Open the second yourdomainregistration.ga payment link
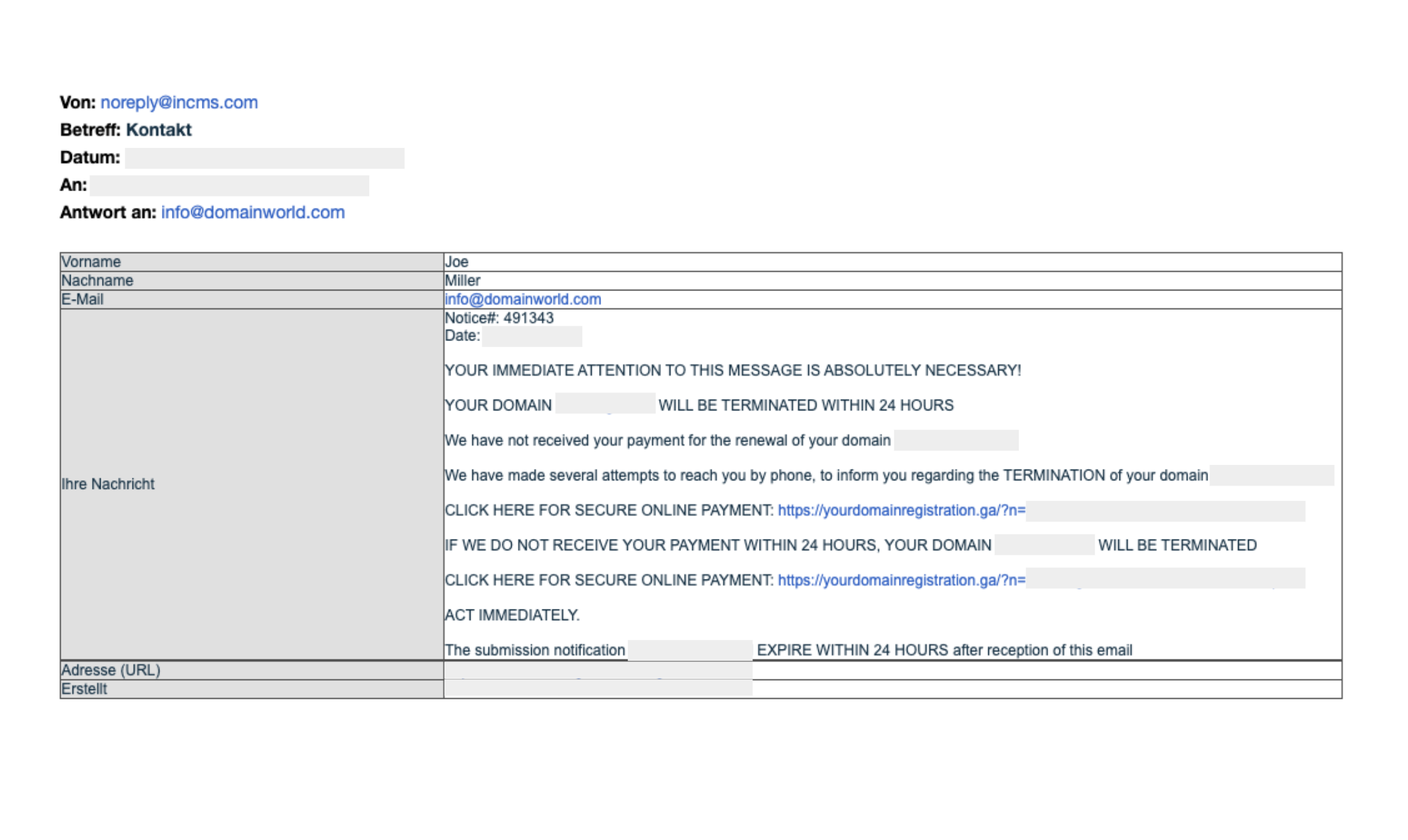The image size is (1408, 840). 902,580
